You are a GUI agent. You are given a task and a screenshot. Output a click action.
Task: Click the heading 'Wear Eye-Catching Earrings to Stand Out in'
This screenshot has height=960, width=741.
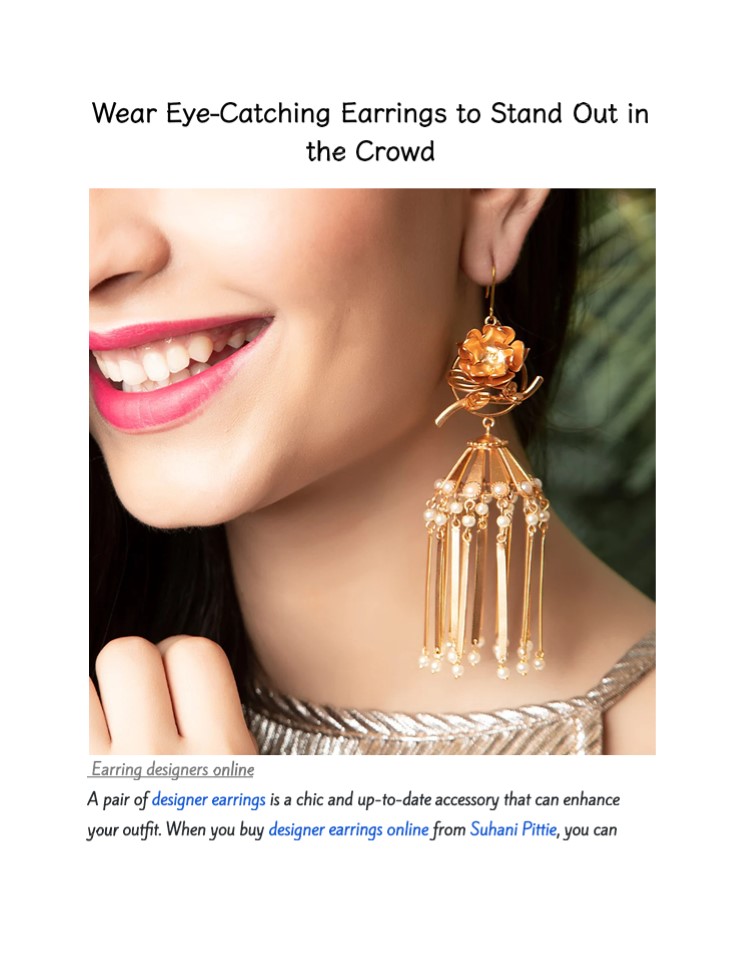[x=370, y=114]
